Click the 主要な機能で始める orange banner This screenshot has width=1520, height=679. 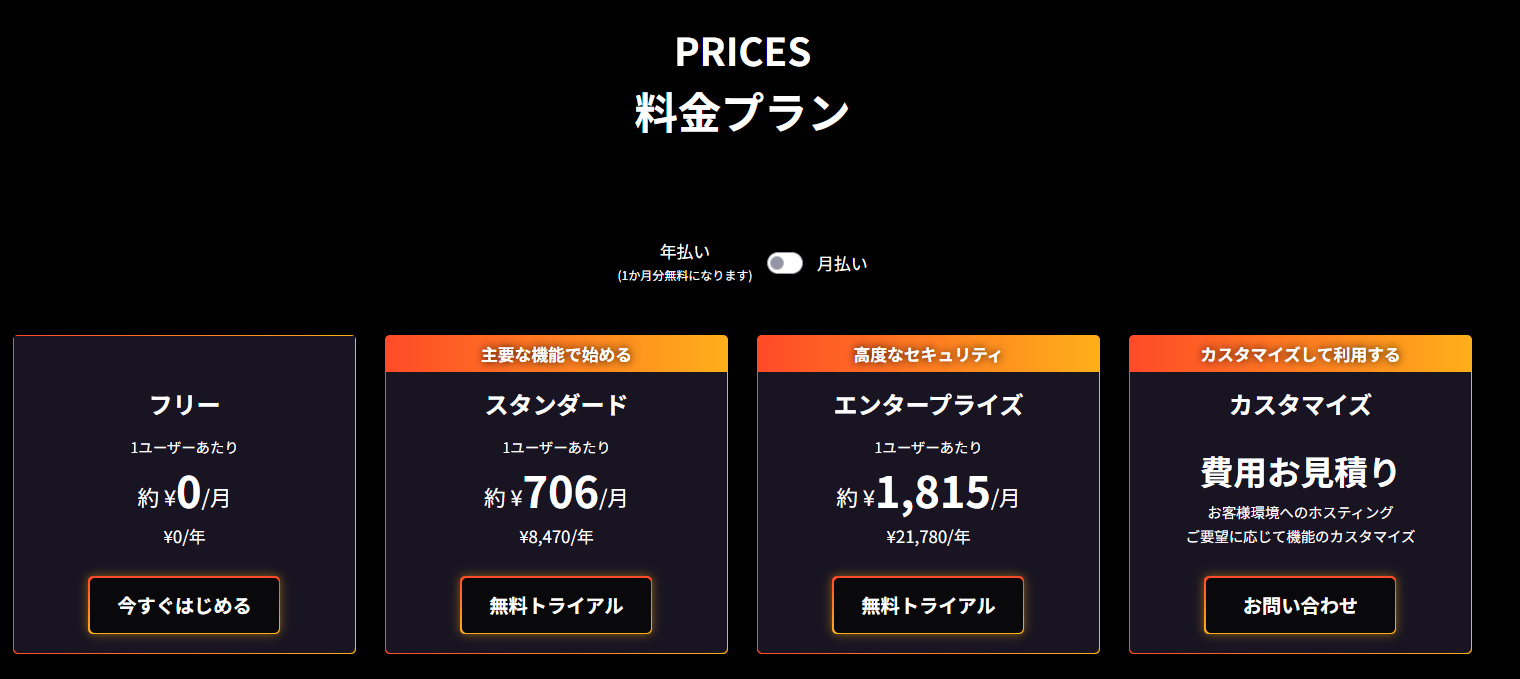click(556, 354)
